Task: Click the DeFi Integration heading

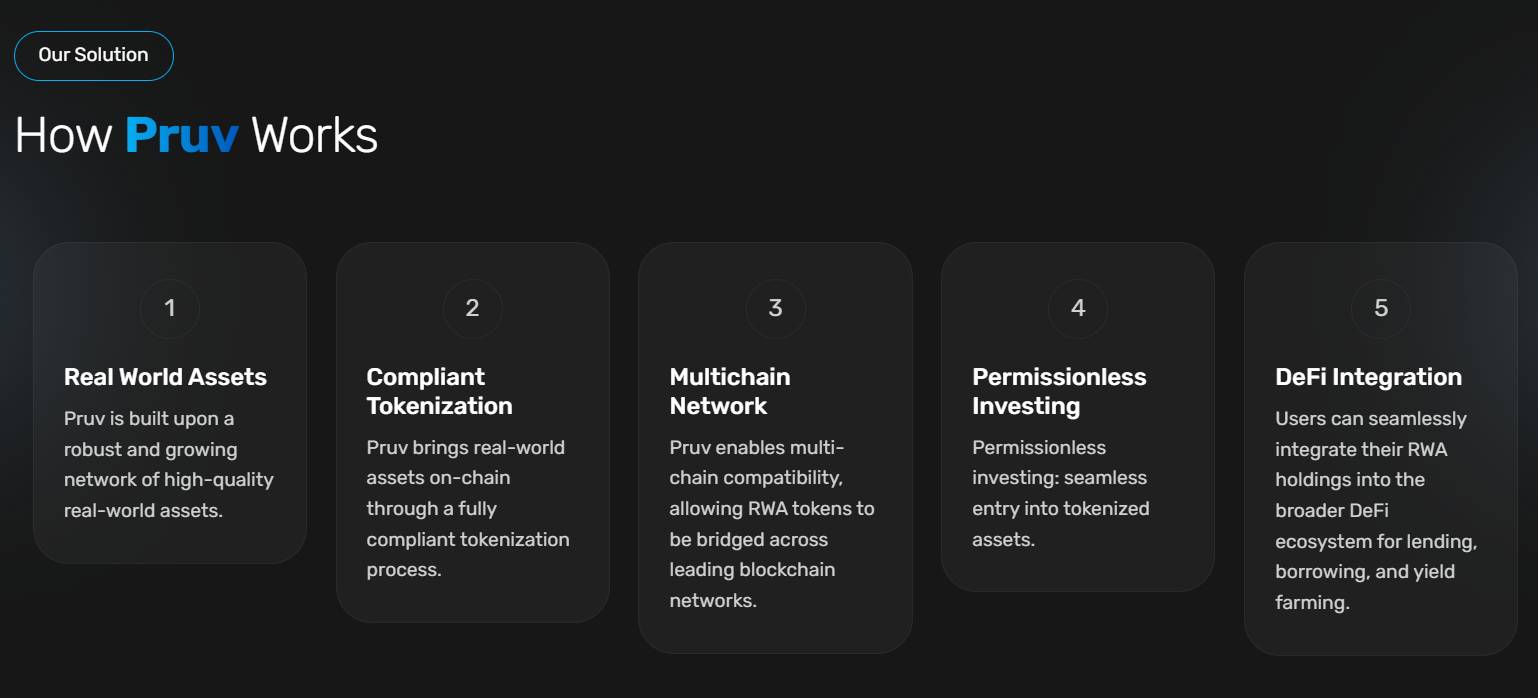Action: point(1368,377)
